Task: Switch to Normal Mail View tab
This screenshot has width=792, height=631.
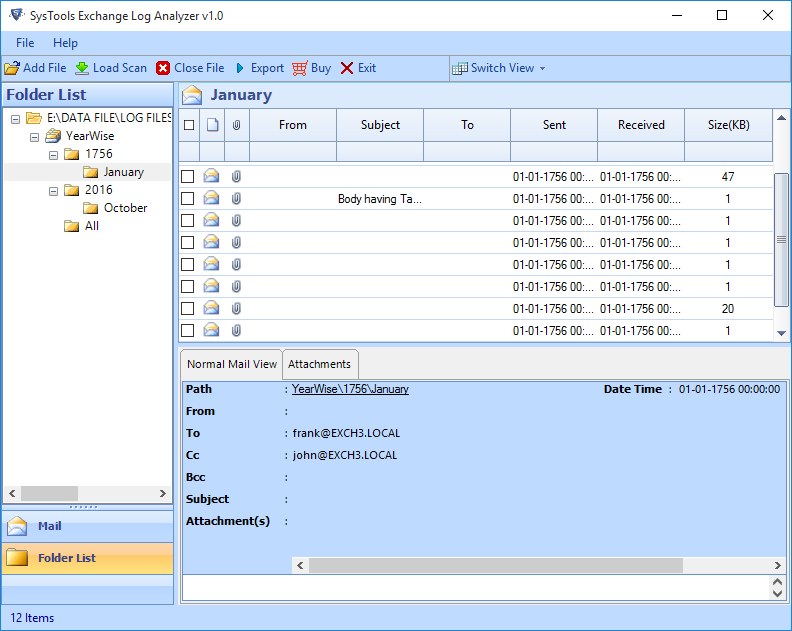Action: point(232,364)
